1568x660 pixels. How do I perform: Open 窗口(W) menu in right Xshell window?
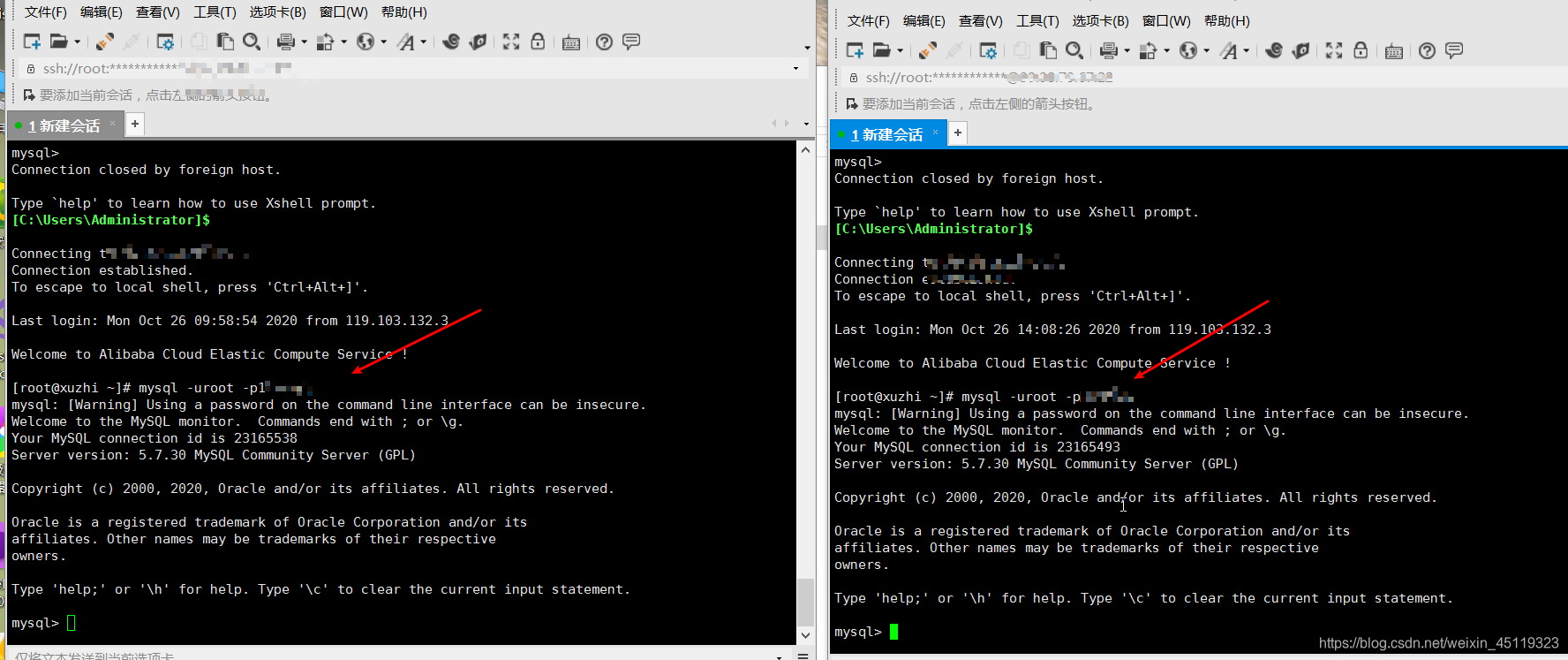point(1165,21)
